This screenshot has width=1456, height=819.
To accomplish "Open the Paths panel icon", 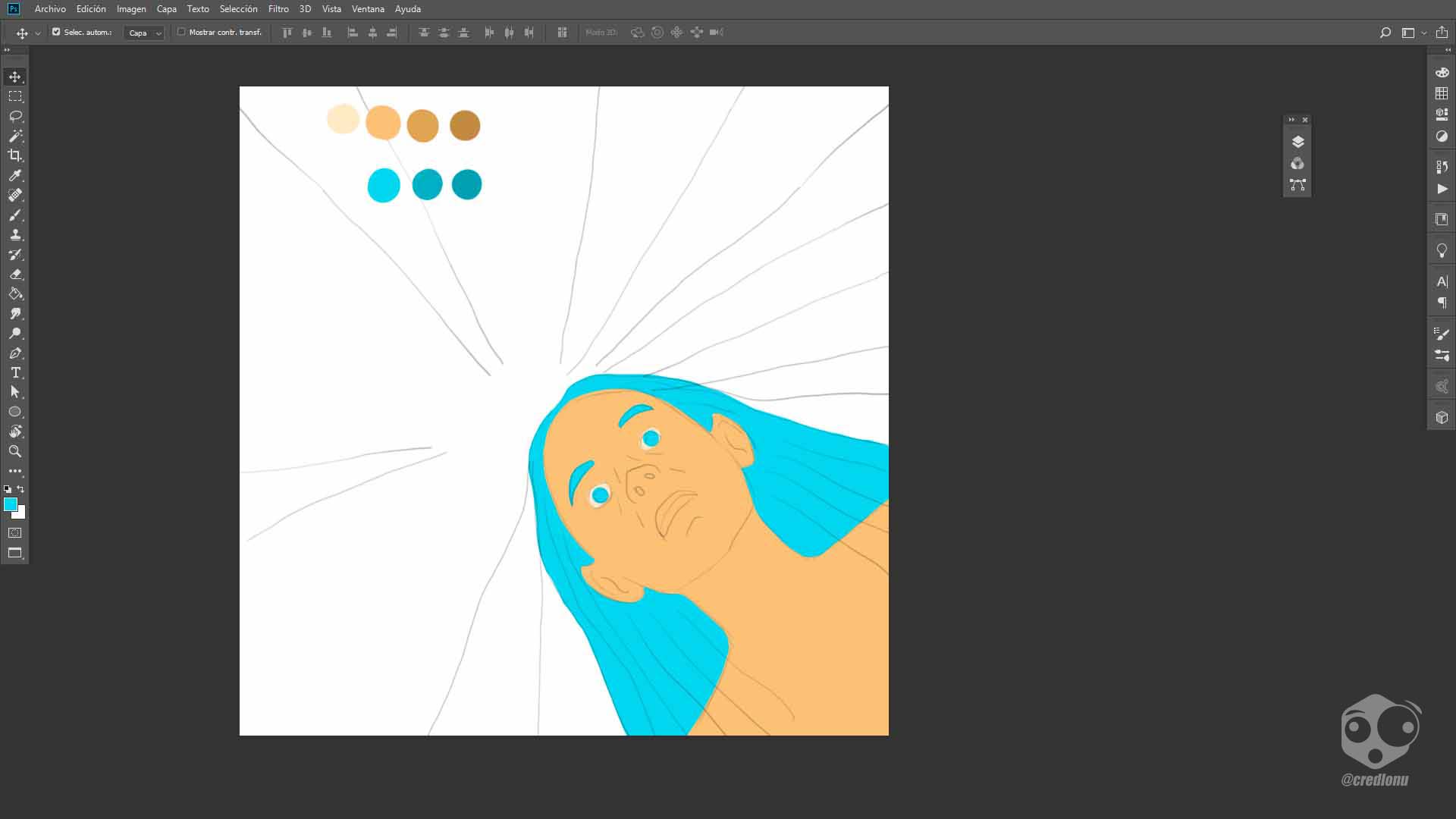I will point(1298,184).
